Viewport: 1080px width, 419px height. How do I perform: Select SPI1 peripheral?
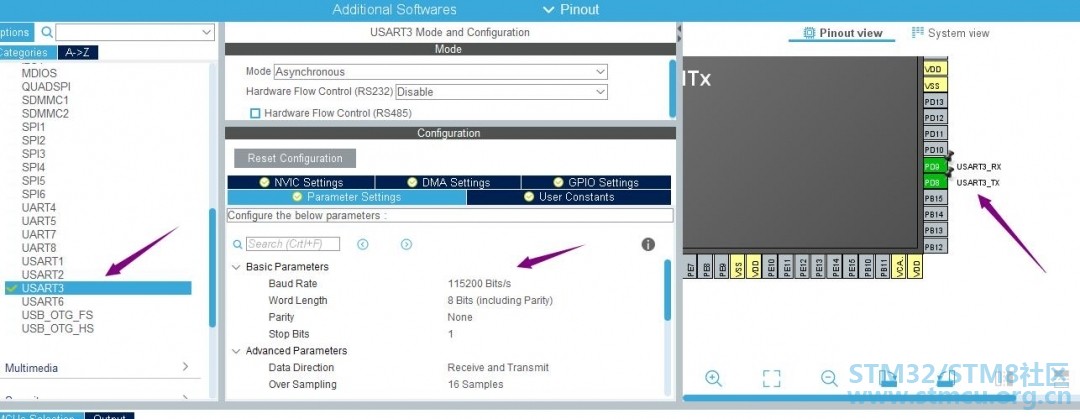click(33, 127)
